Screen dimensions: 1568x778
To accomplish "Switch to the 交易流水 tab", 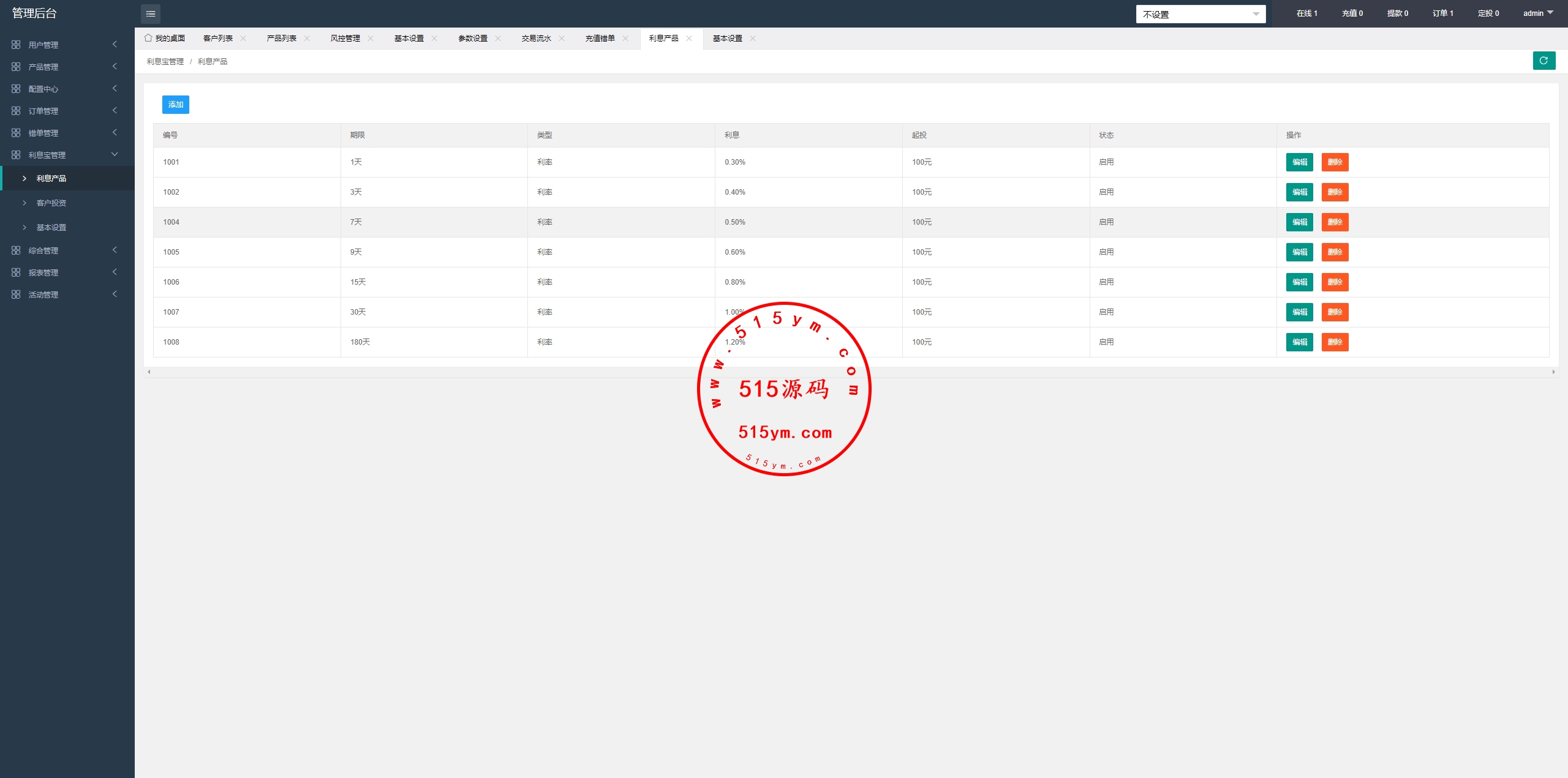I will point(536,38).
